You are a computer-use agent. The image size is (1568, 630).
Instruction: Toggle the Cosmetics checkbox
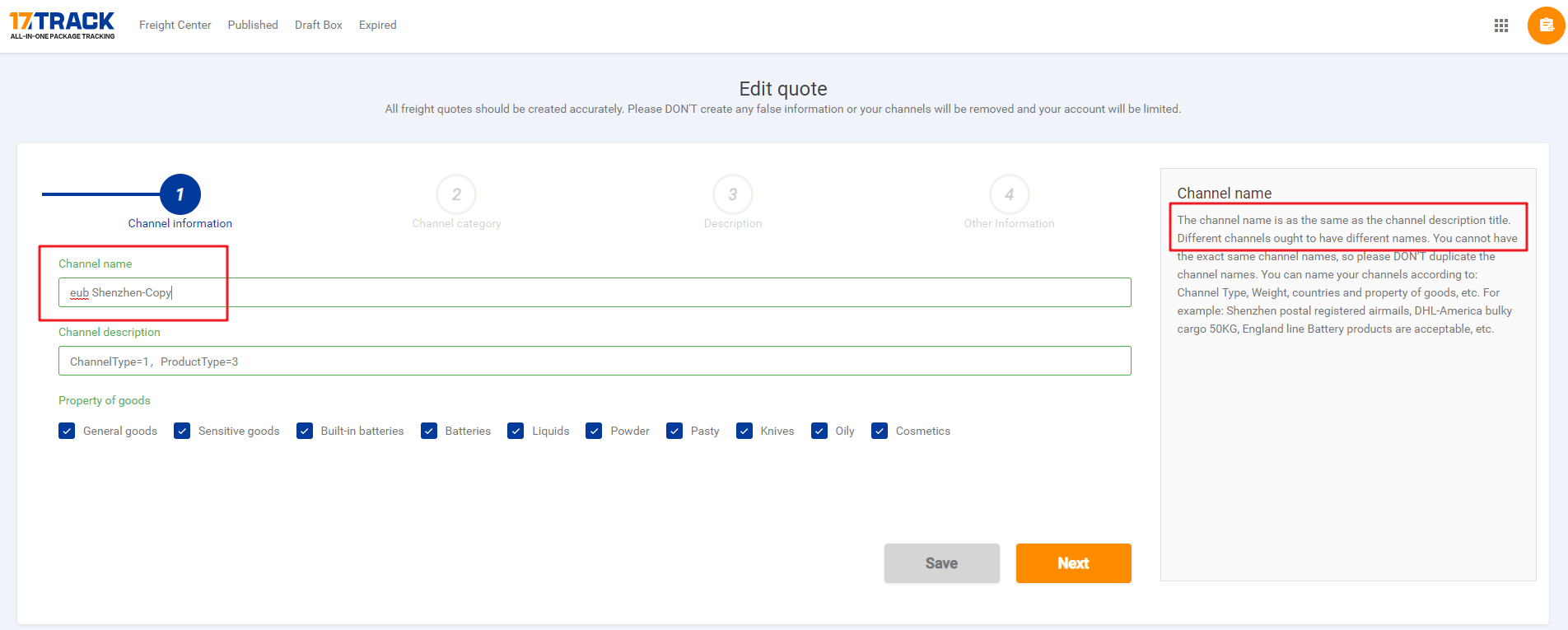click(x=880, y=431)
